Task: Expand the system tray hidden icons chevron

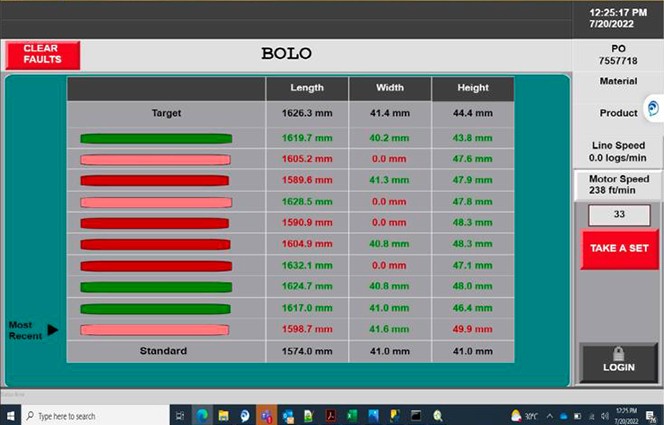Action: pyautogui.click(x=549, y=415)
